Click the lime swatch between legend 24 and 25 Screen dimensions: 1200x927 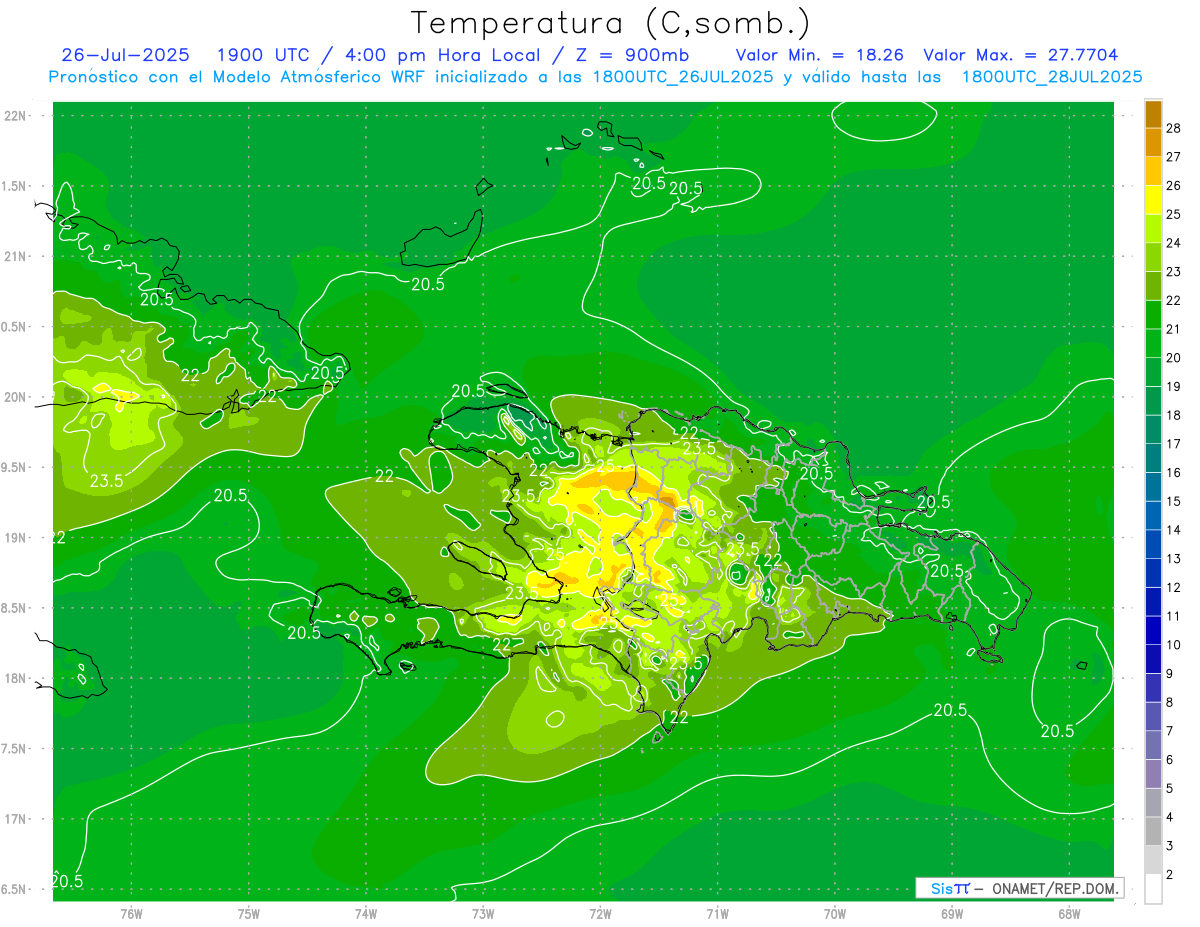tap(1153, 229)
